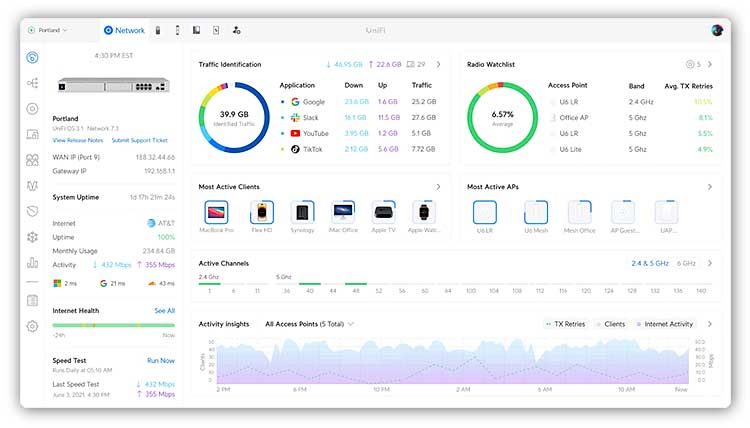Switch to the Access app icon in the top bar

click(196, 30)
